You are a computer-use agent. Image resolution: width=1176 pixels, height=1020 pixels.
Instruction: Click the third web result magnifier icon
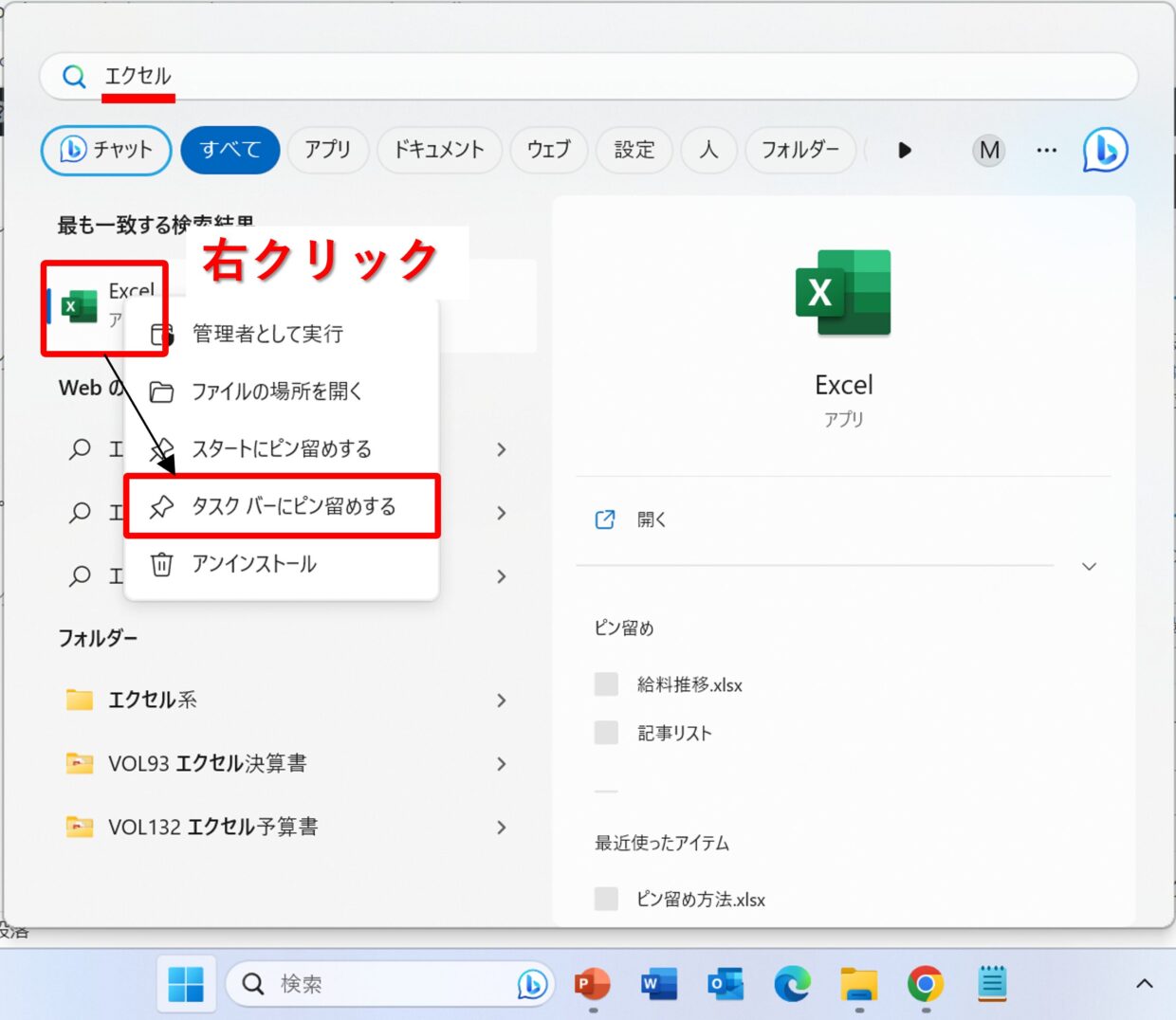(81, 575)
